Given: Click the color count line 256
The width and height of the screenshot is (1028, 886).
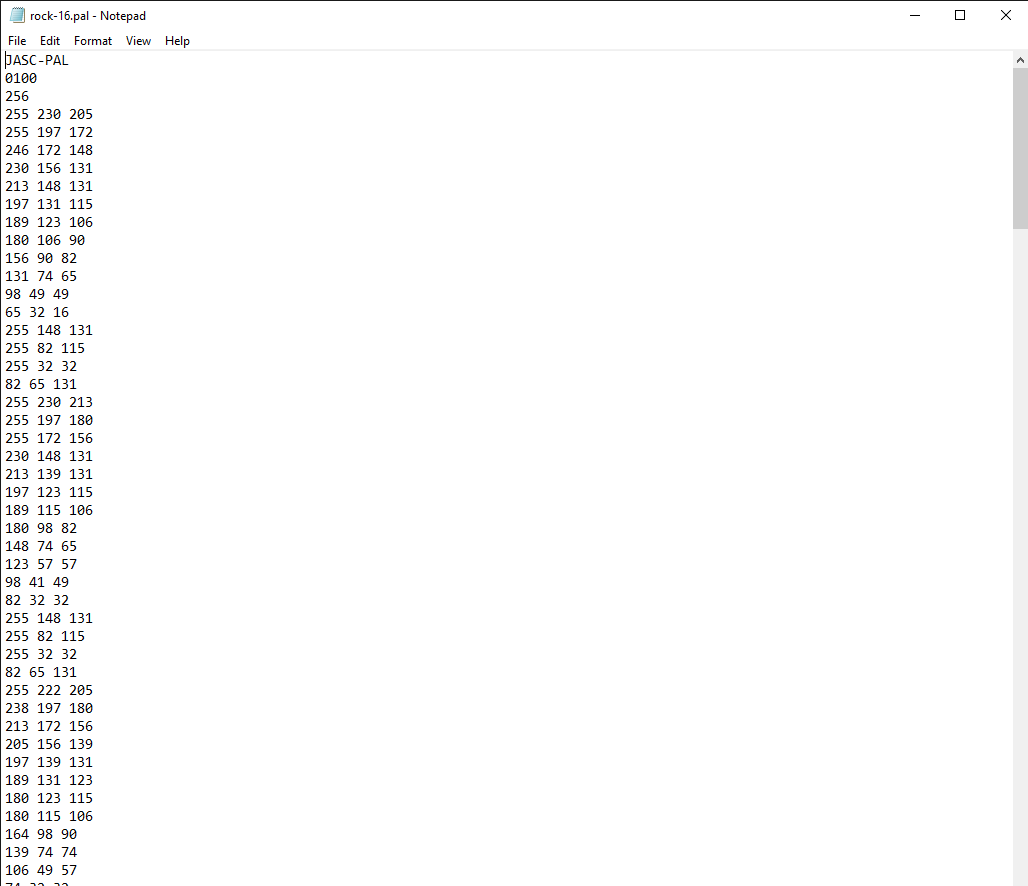Looking at the screenshot, I should [17, 96].
